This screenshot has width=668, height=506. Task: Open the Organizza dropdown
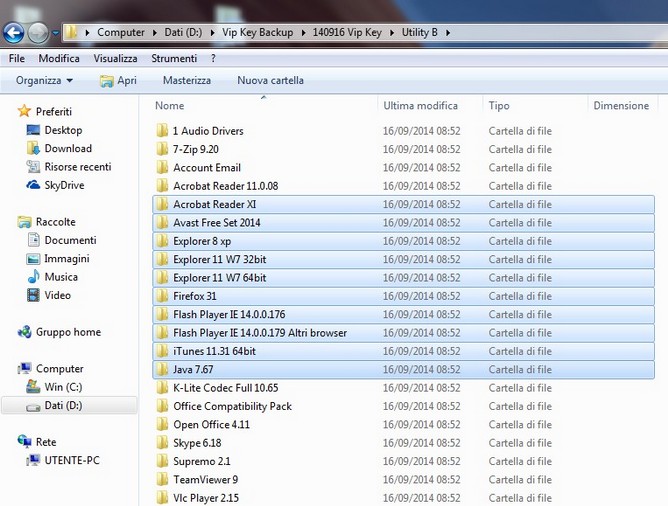pyautogui.click(x=44, y=80)
